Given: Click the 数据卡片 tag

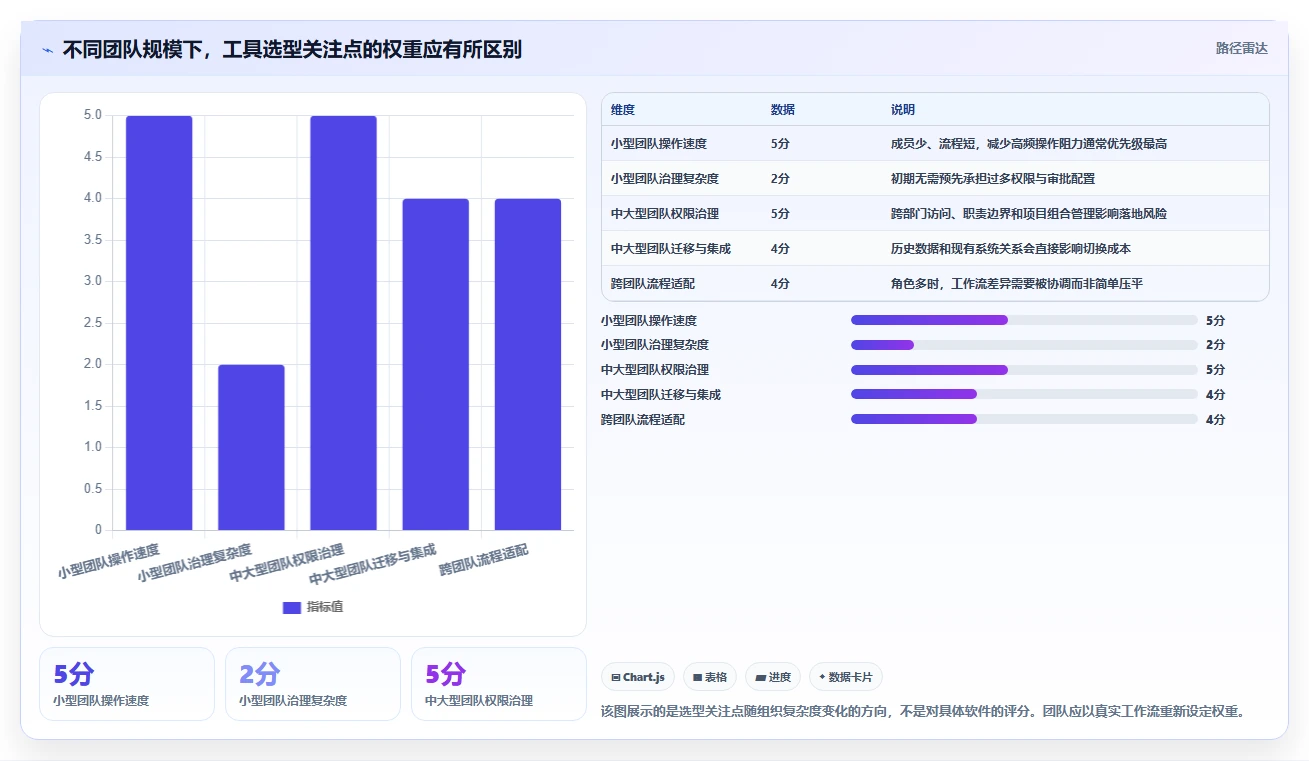Looking at the screenshot, I should point(845,677).
